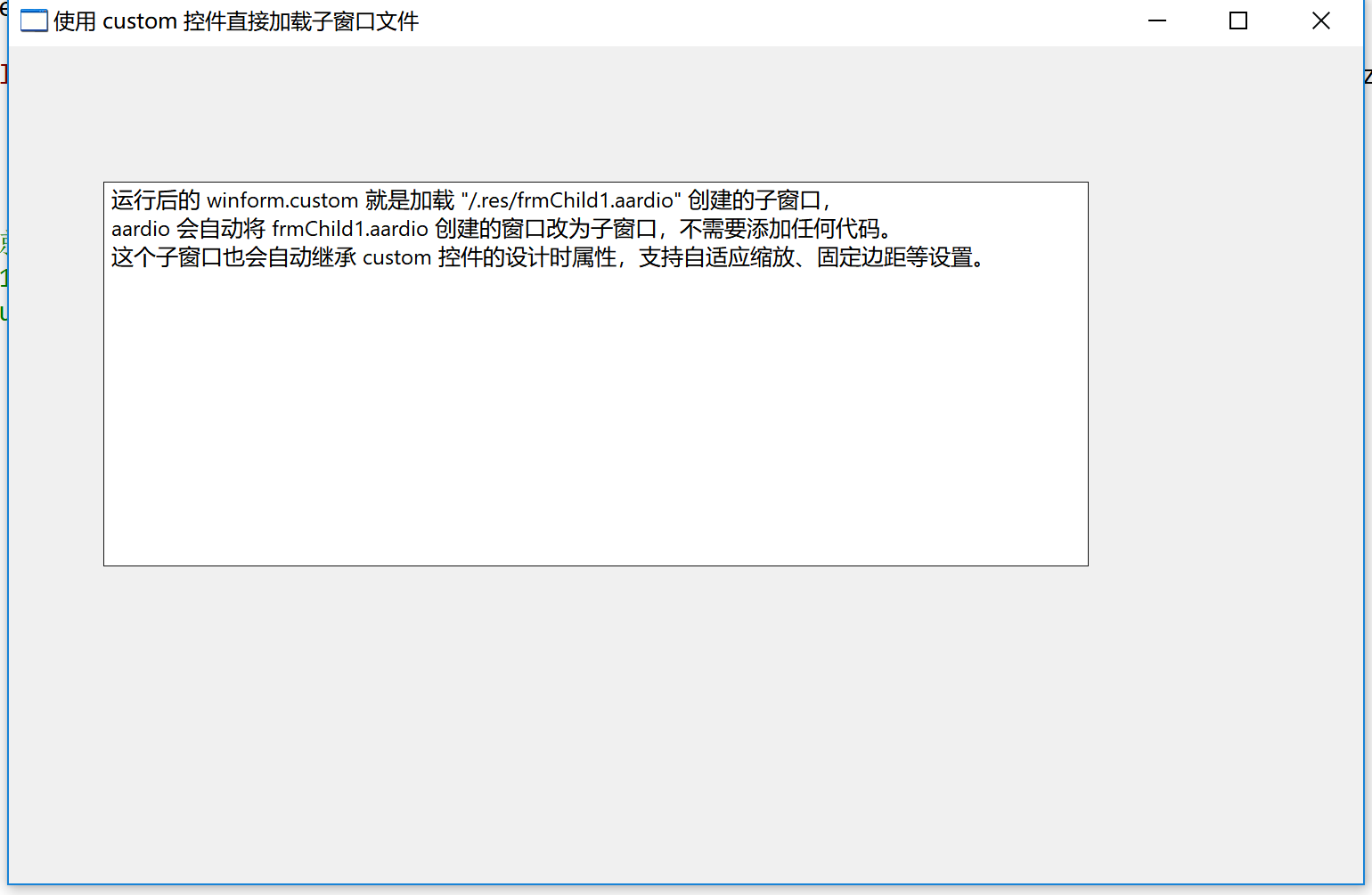Click the line starting "这个子窗口也会自动继承"

tap(549, 257)
